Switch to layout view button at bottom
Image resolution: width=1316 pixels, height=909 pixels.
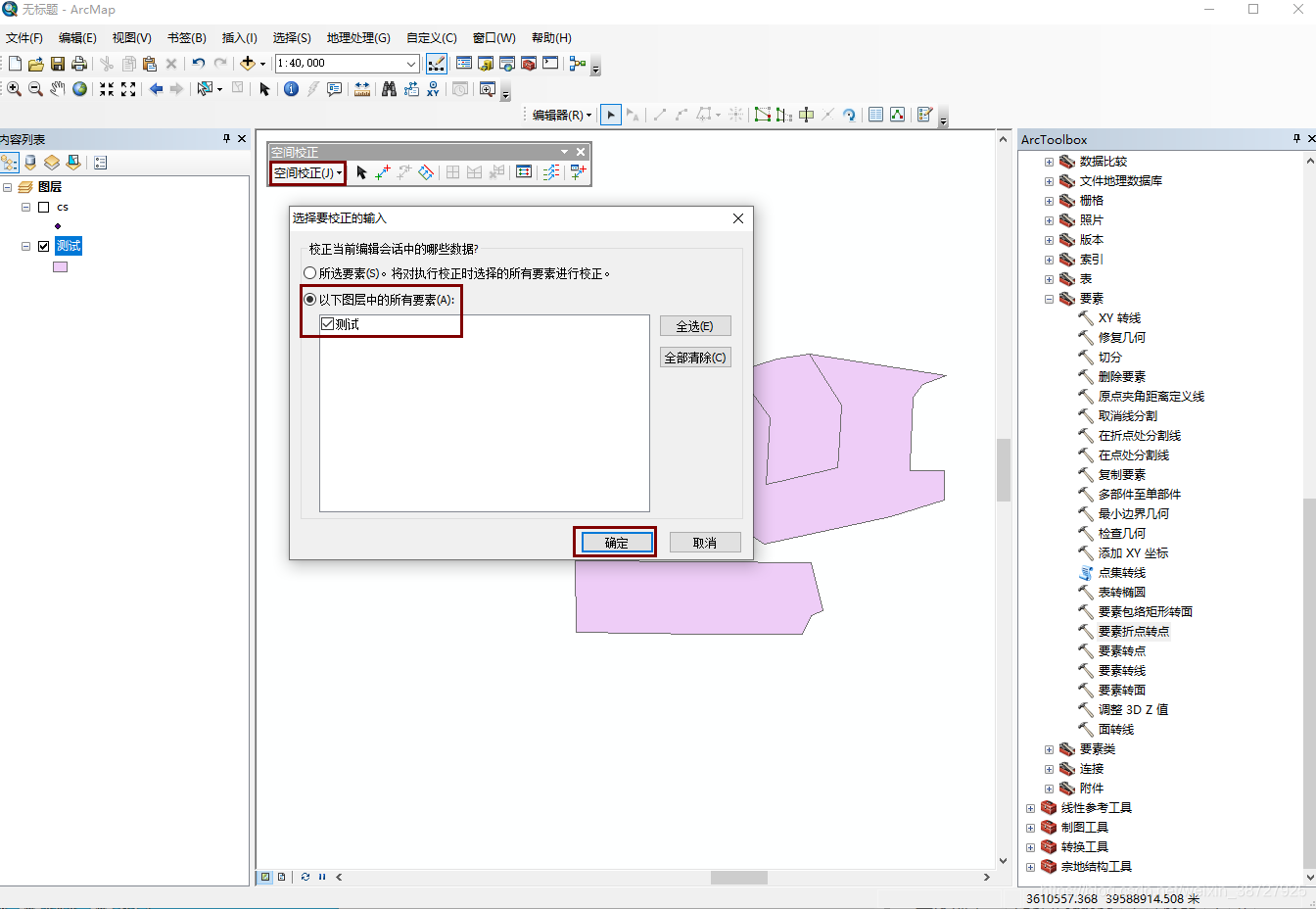tap(282, 877)
